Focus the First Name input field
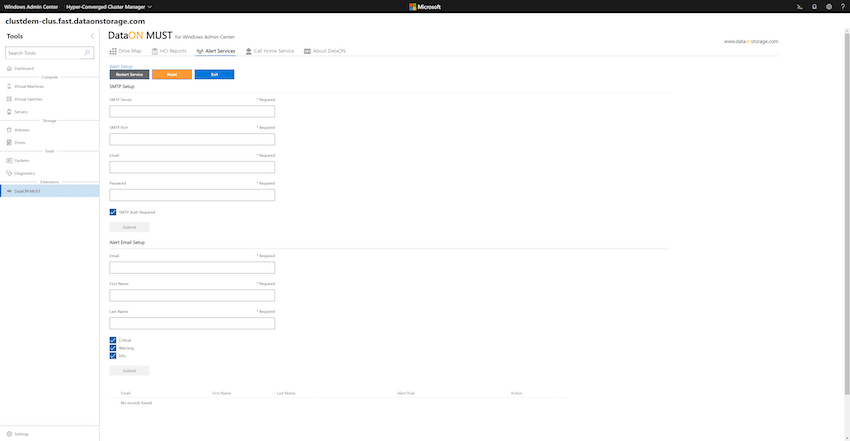The width and height of the screenshot is (850, 441). point(192,296)
